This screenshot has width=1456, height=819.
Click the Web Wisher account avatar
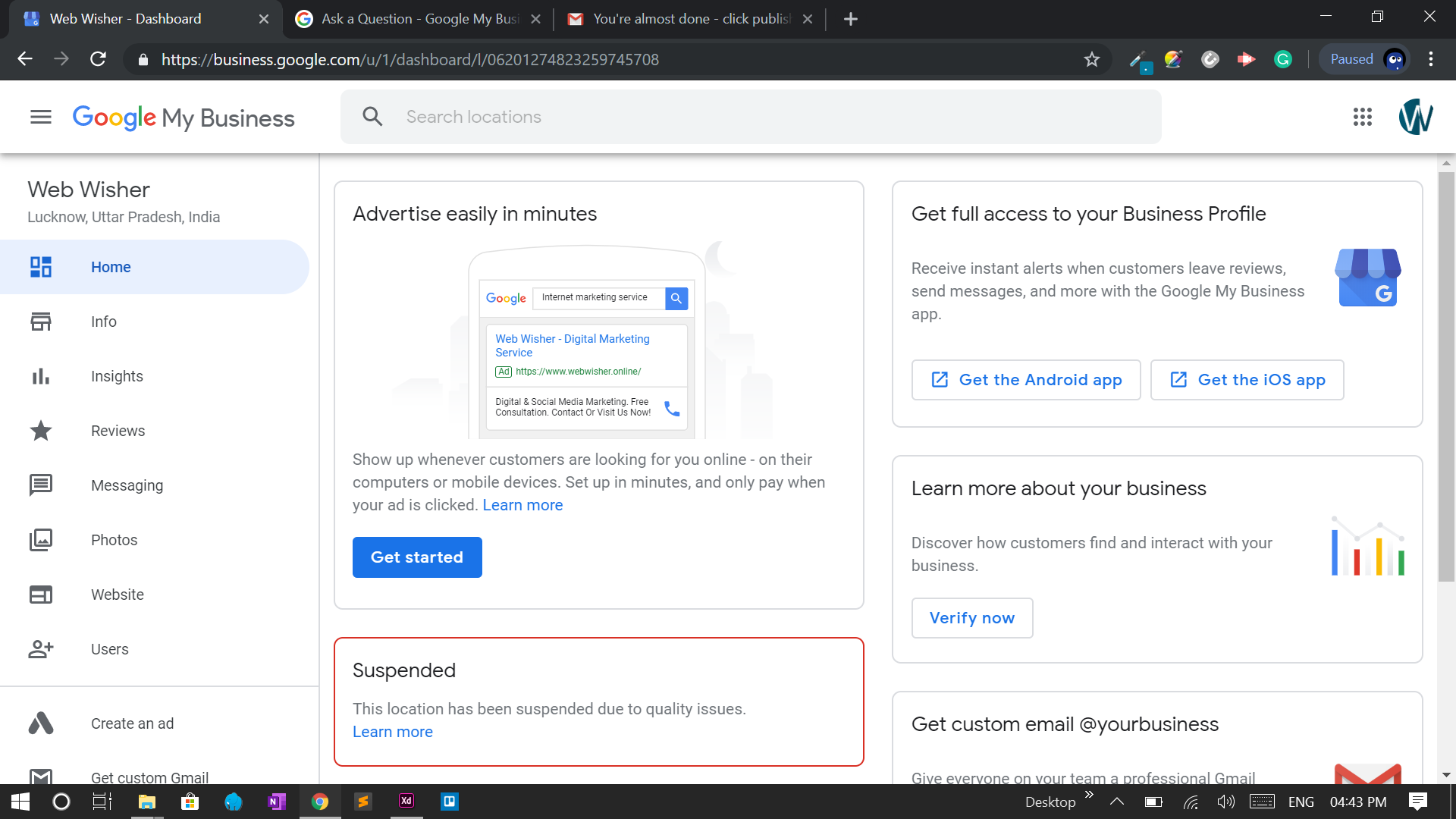point(1415,117)
